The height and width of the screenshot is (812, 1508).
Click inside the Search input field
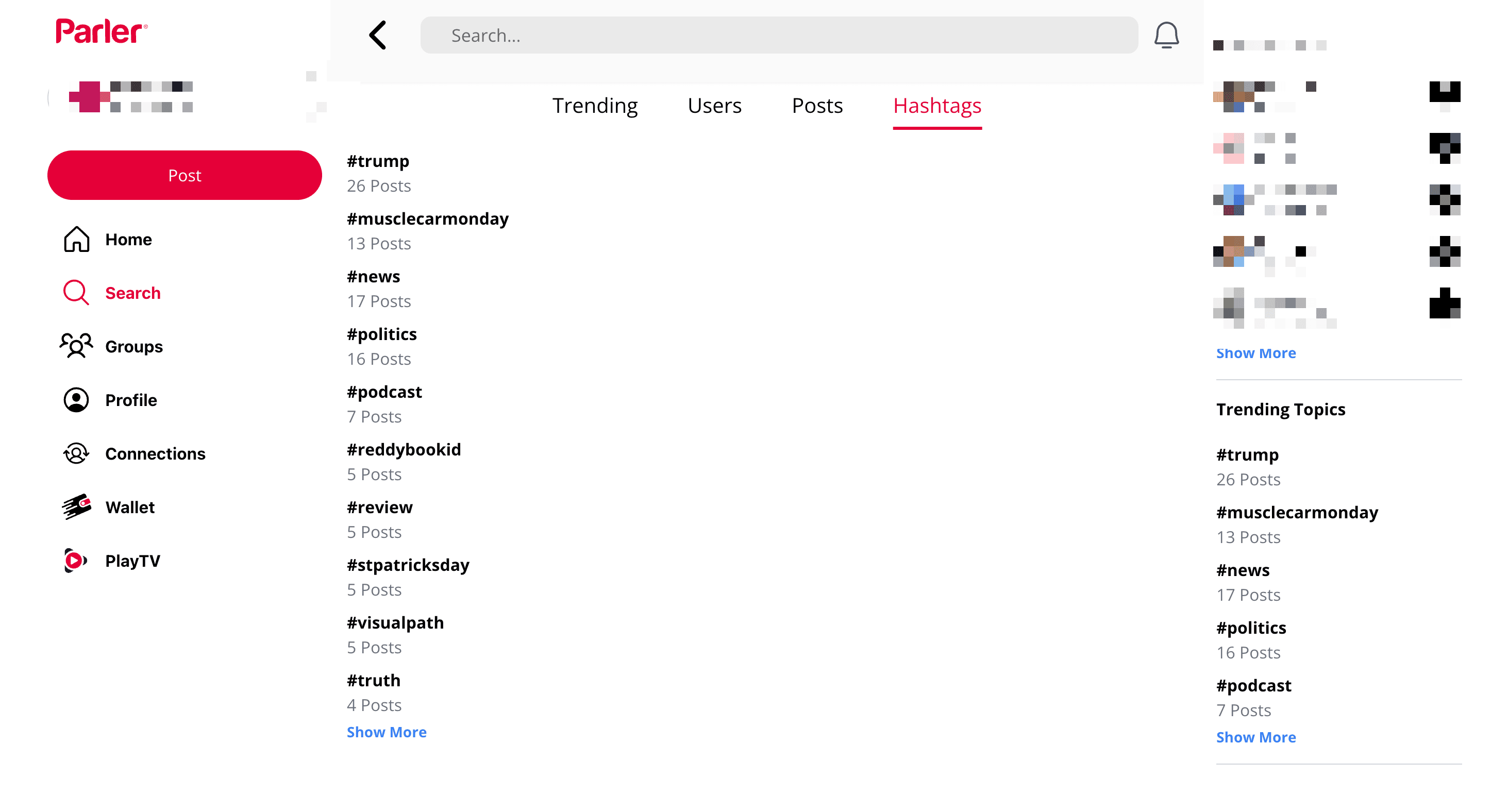coord(779,36)
